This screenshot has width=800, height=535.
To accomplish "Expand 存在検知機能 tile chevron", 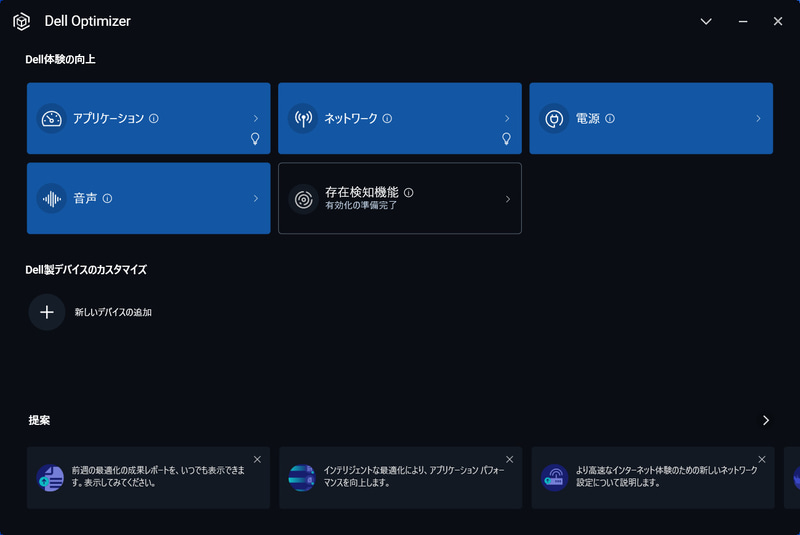I will click(x=508, y=199).
